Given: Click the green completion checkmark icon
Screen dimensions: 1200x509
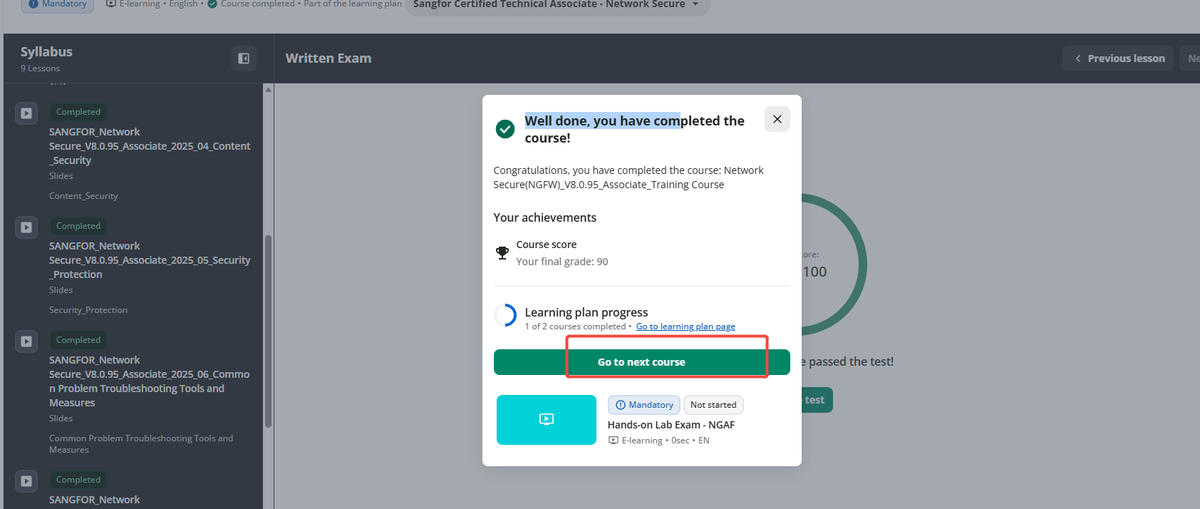Looking at the screenshot, I should [505, 129].
